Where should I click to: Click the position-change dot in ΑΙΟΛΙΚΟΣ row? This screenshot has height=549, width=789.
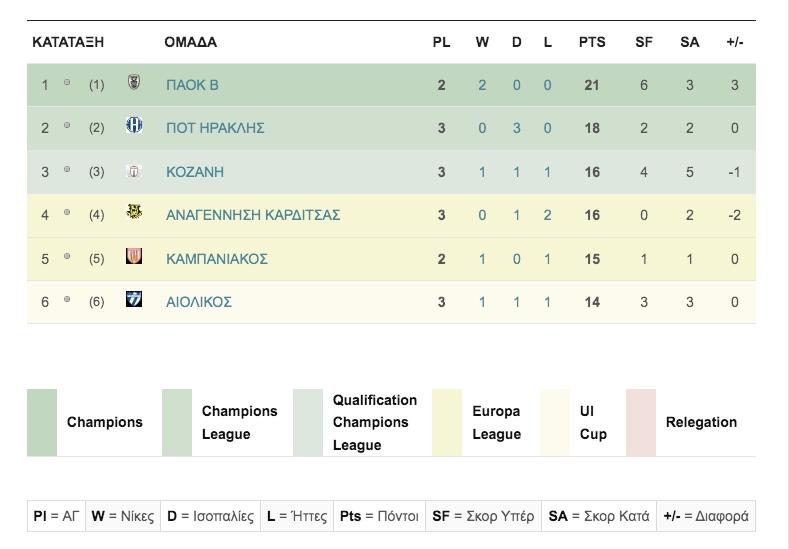pyautogui.click(x=67, y=299)
